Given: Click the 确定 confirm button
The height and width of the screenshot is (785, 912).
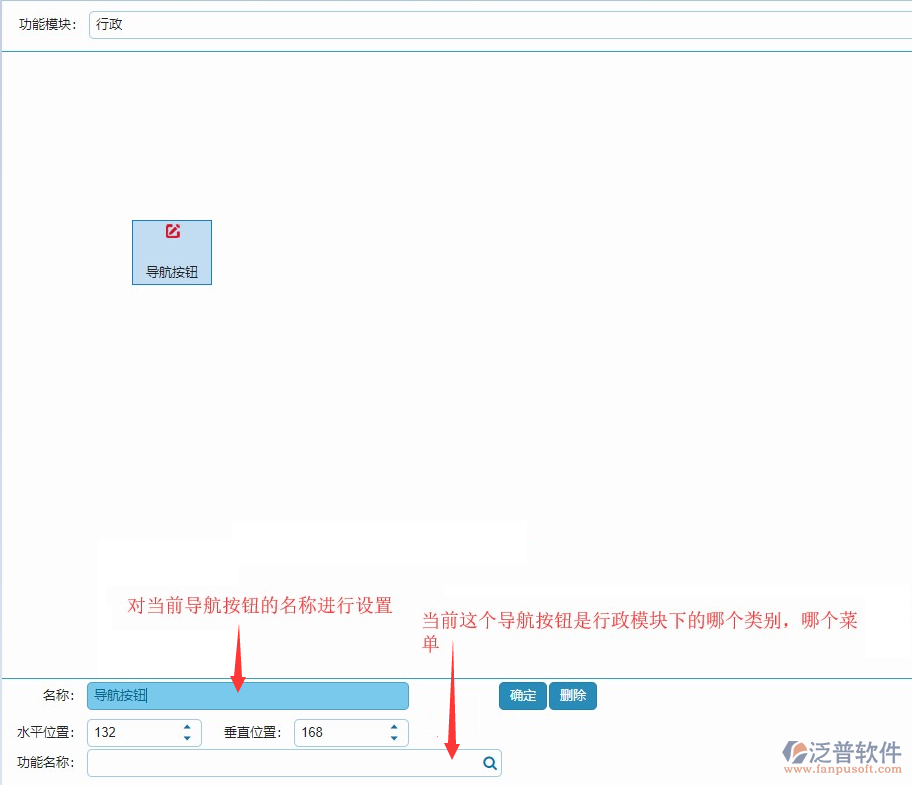Looking at the screenshot, I should point(522,696).
